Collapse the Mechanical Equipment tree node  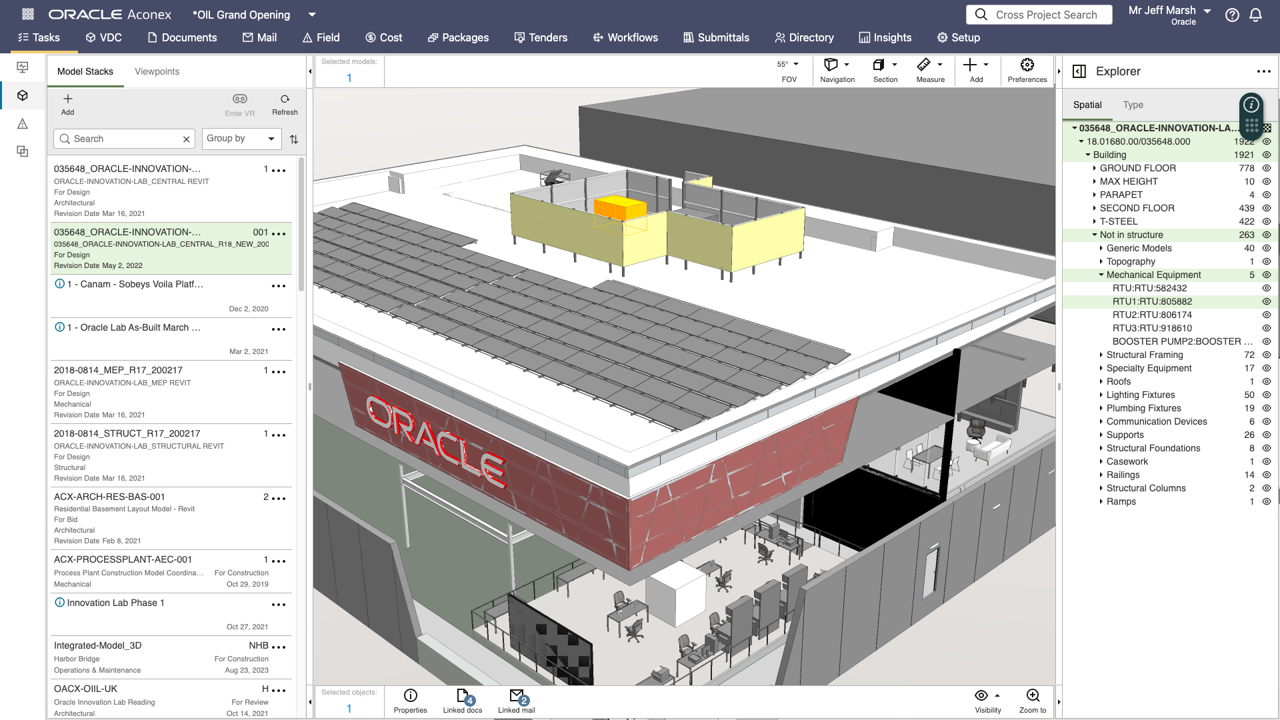1099,274
